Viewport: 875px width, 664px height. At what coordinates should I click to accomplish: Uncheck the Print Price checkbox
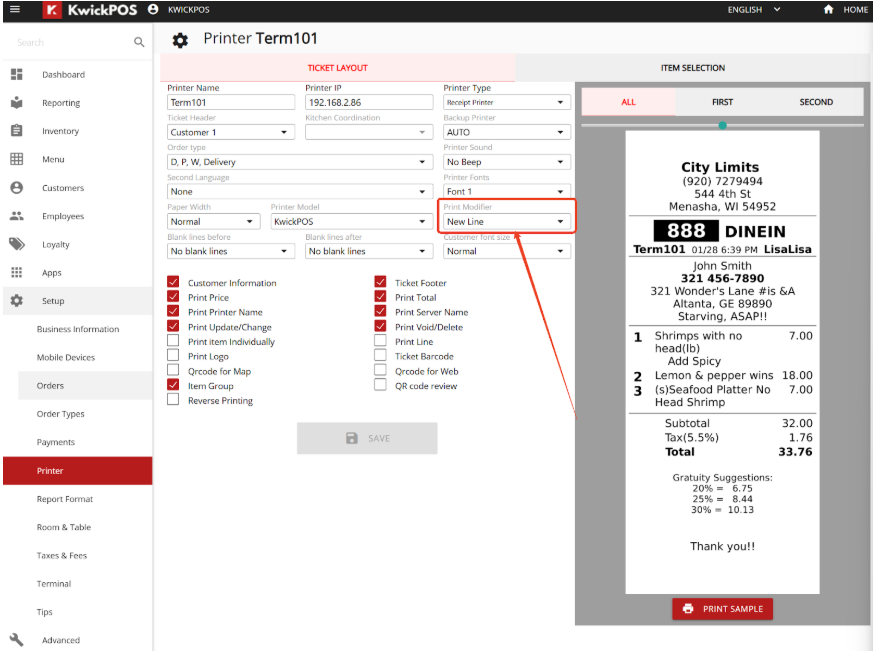(x=173, y=296)
